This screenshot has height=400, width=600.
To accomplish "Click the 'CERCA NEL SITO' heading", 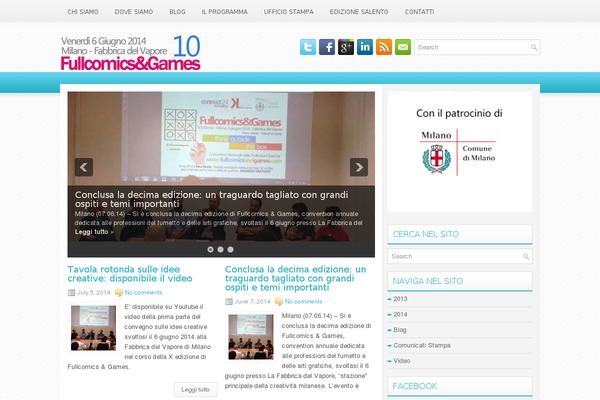I will (426, 234).
